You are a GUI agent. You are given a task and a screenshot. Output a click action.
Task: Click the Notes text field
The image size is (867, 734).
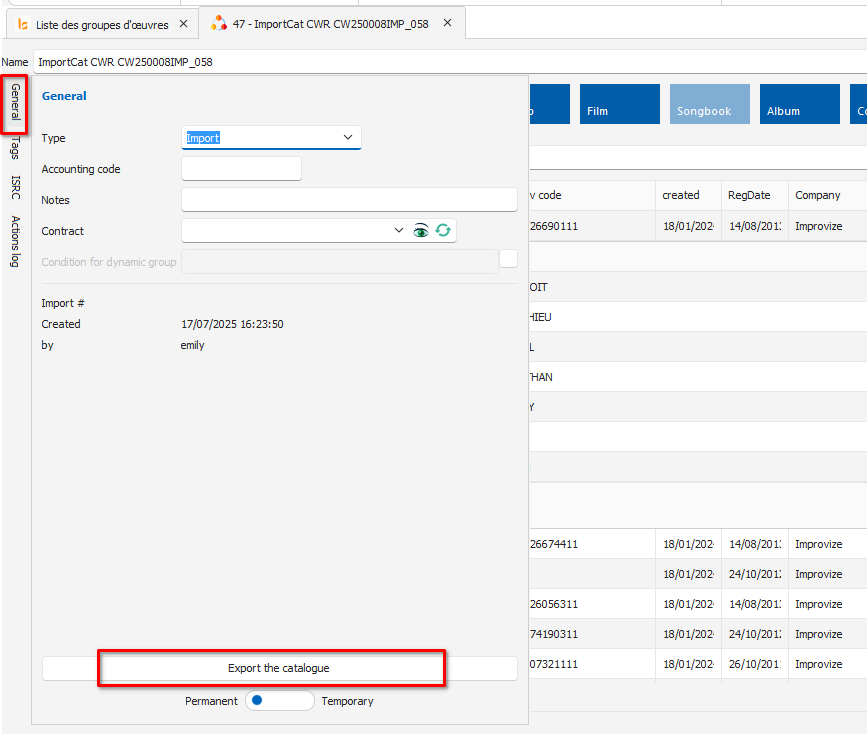coord(349,200)
